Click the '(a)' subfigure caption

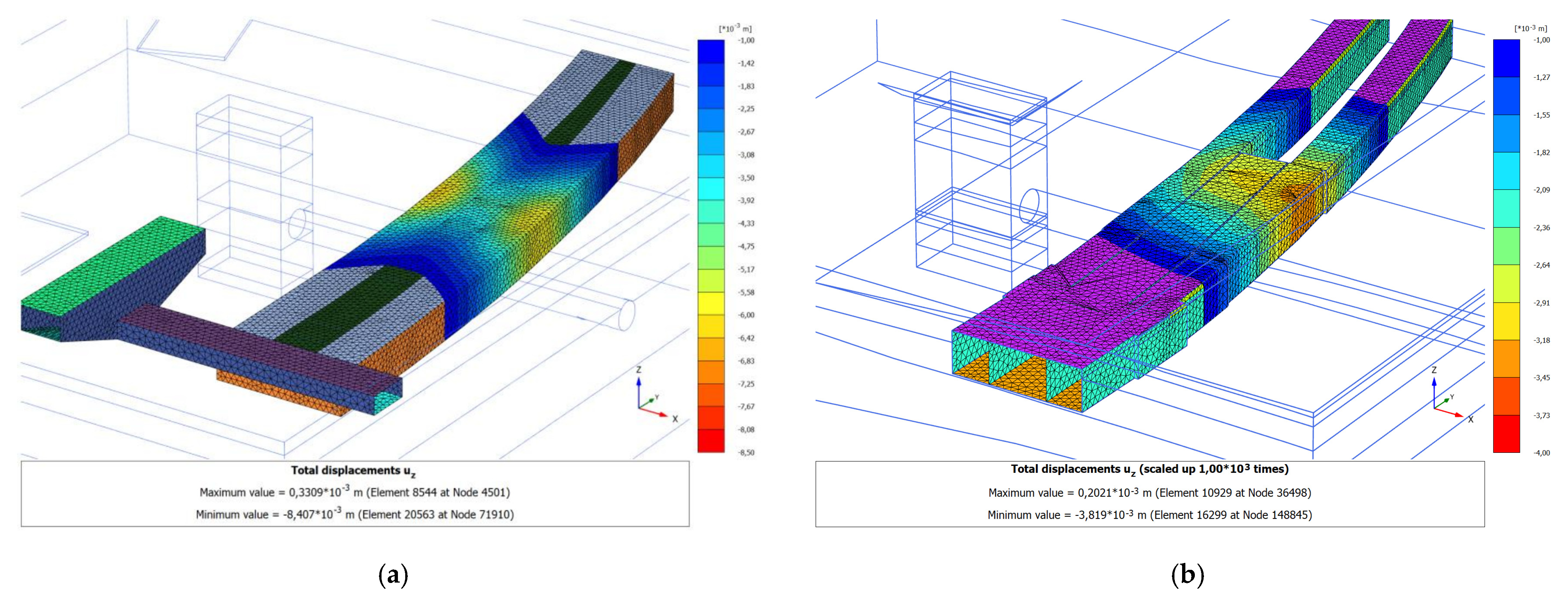[x=393, y=575]
